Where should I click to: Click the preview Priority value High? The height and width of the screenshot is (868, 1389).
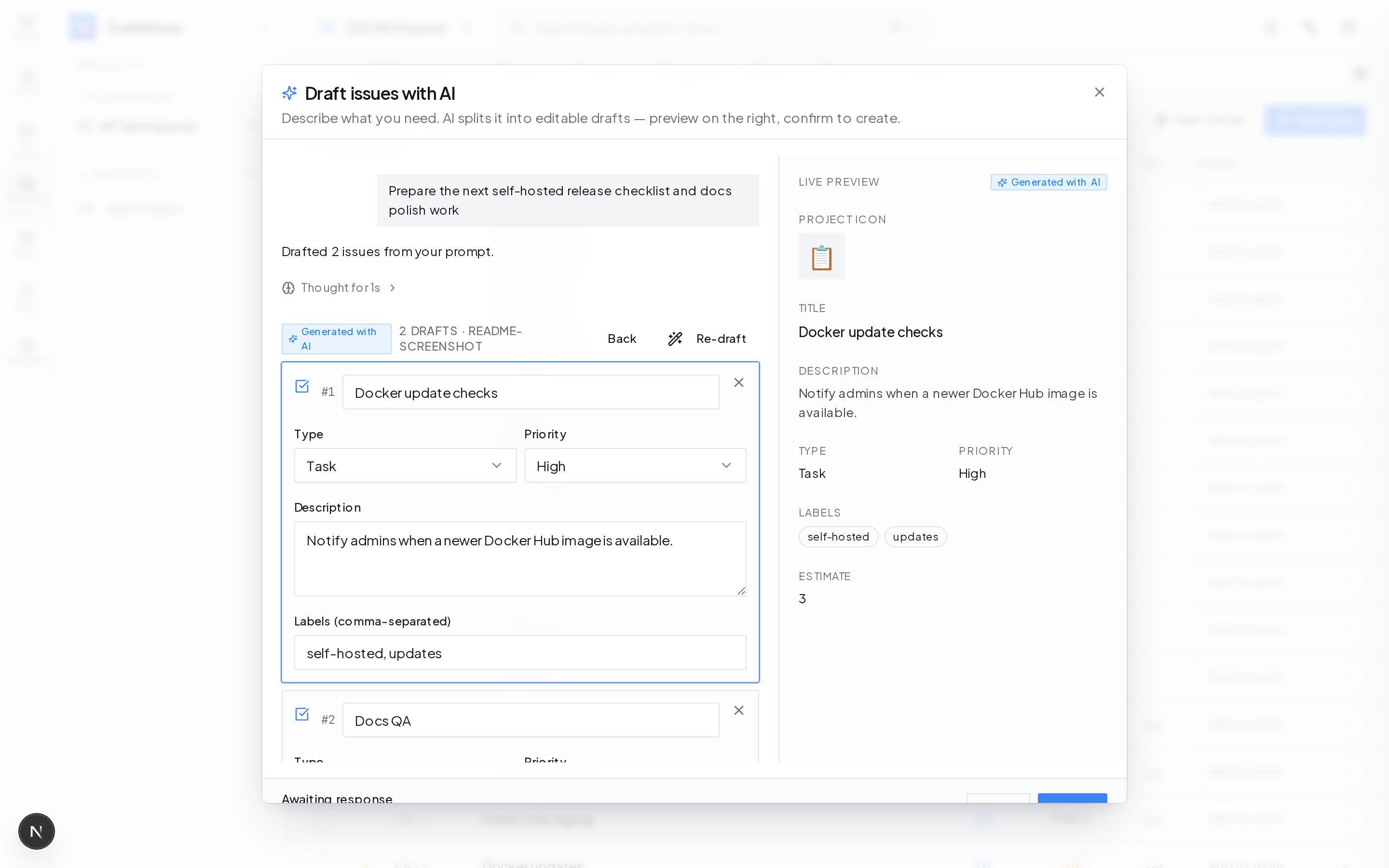[972, 474]
